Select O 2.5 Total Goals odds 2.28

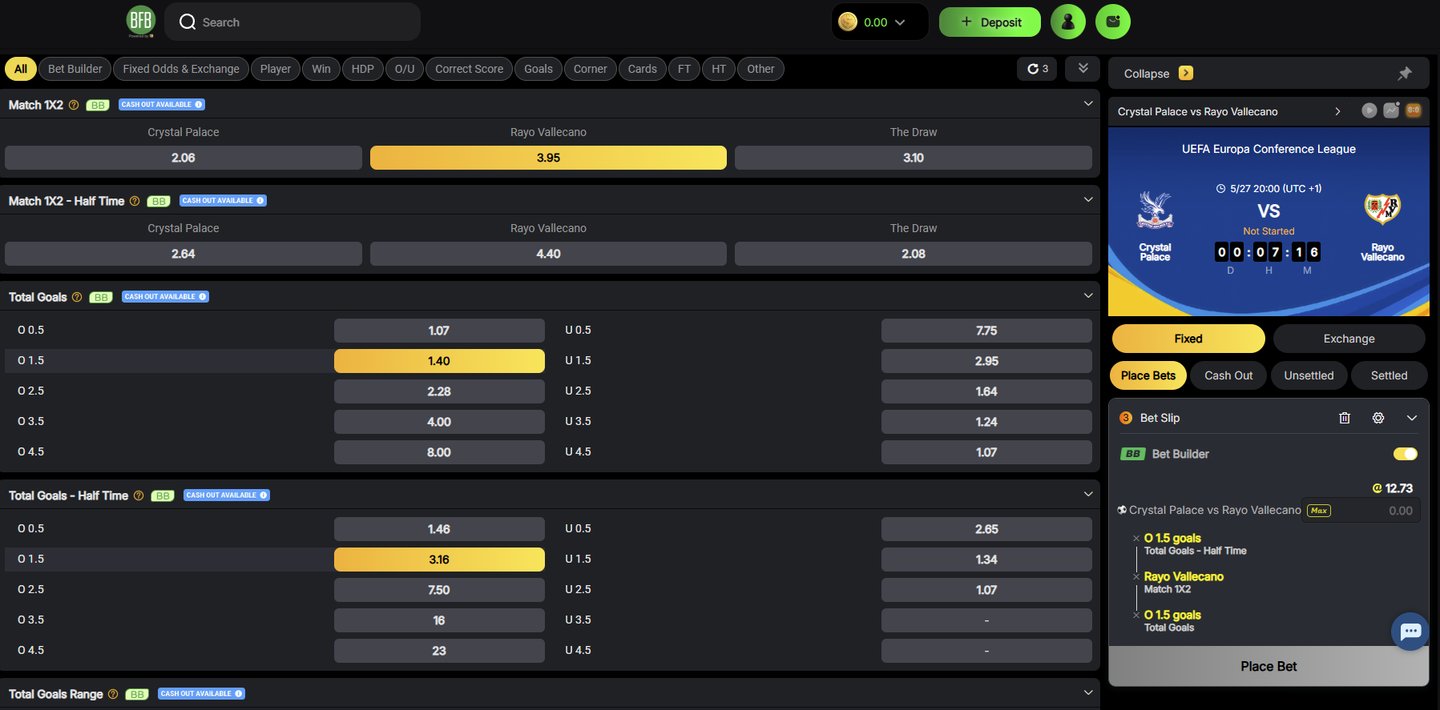[x=439, y=391]
